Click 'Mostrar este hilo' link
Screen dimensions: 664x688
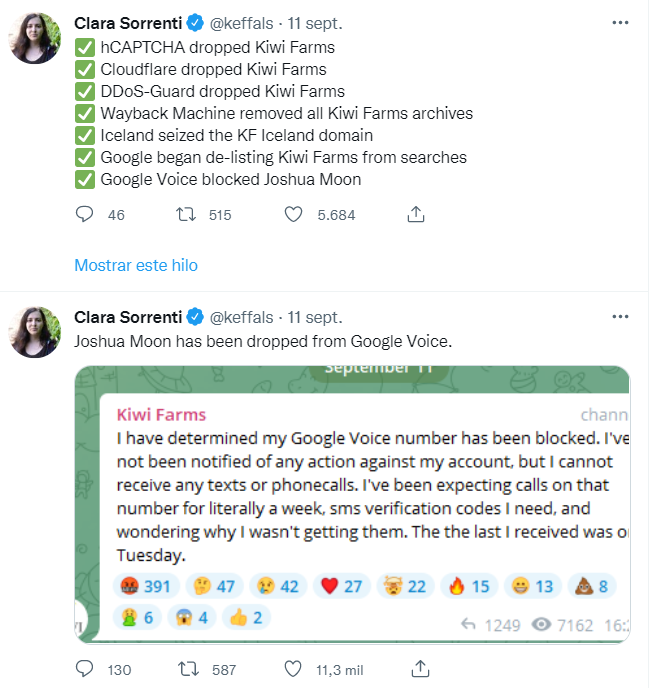[135, 265]
